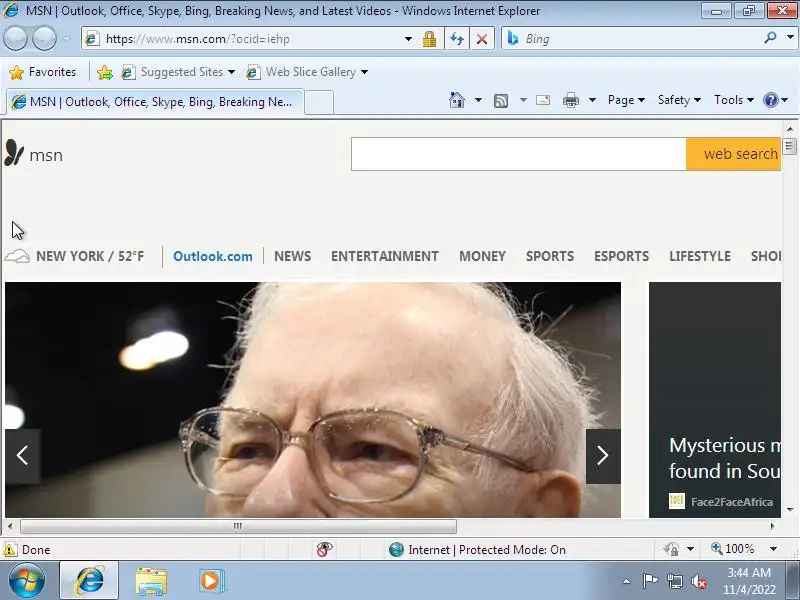The image size is (800, 600).
Task: Click the Face2FaceAfrica source logo
Action: point(677,501)
